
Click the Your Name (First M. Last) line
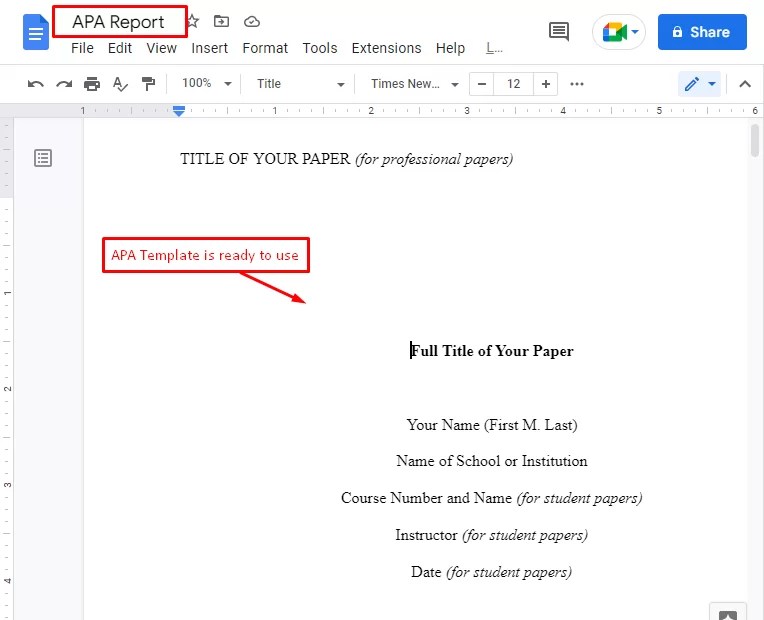pos(492,425)
